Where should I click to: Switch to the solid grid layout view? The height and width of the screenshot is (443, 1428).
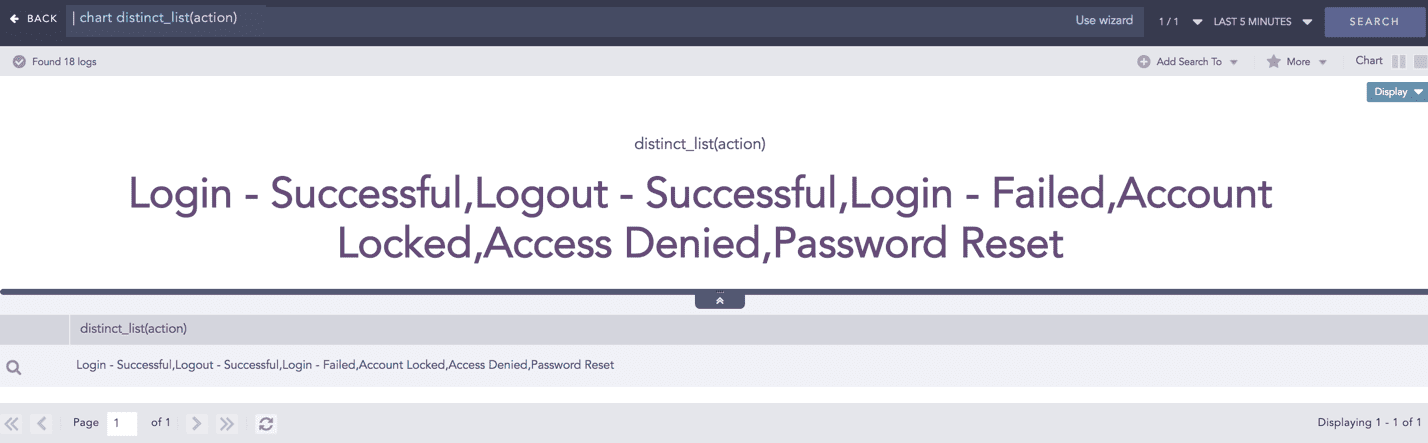(1420, 62)
